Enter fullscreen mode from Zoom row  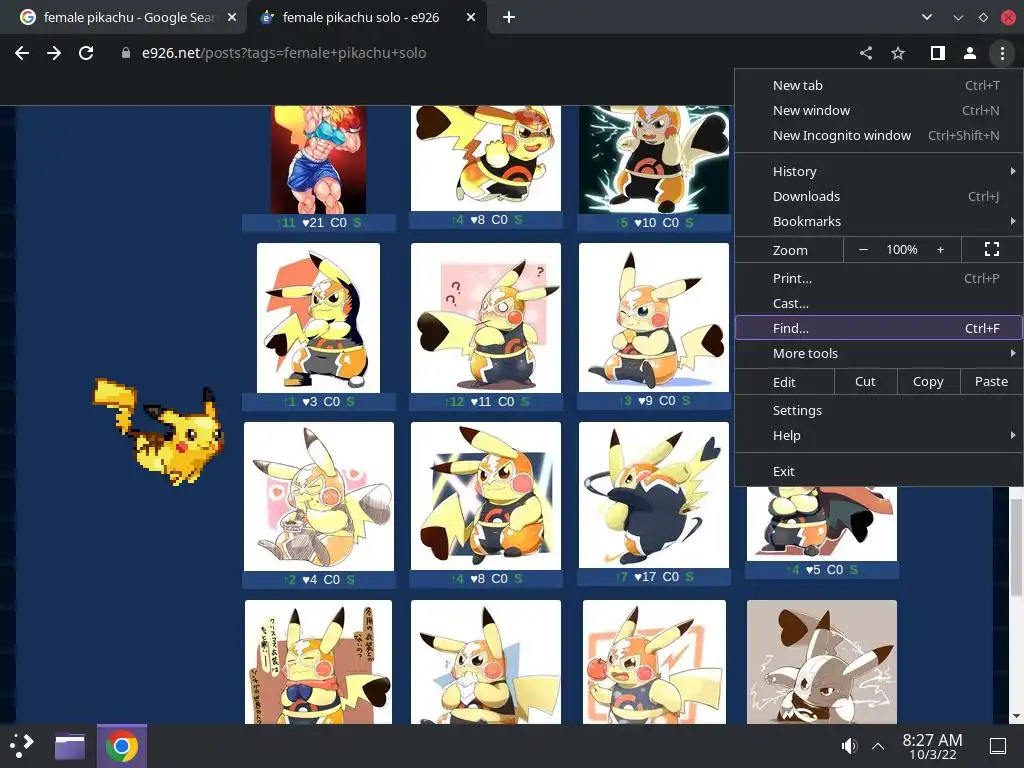click(x=991, y=249)
